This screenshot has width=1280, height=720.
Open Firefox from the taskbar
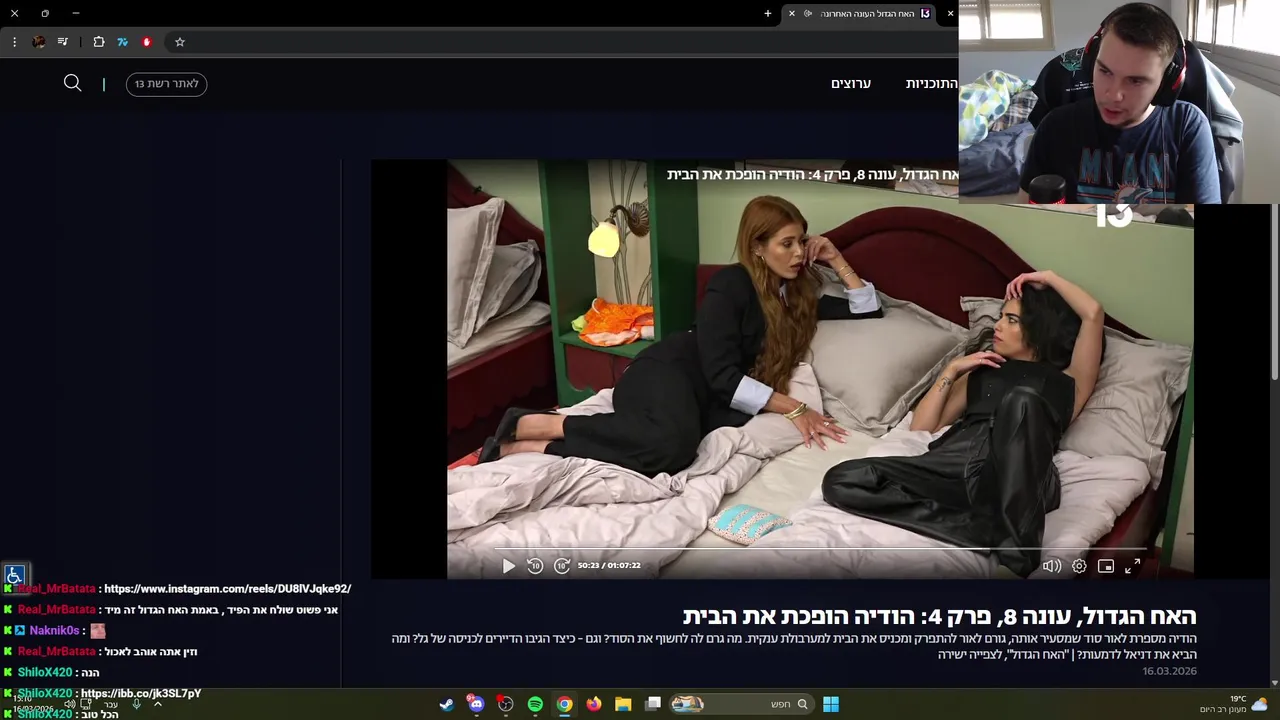594,704
